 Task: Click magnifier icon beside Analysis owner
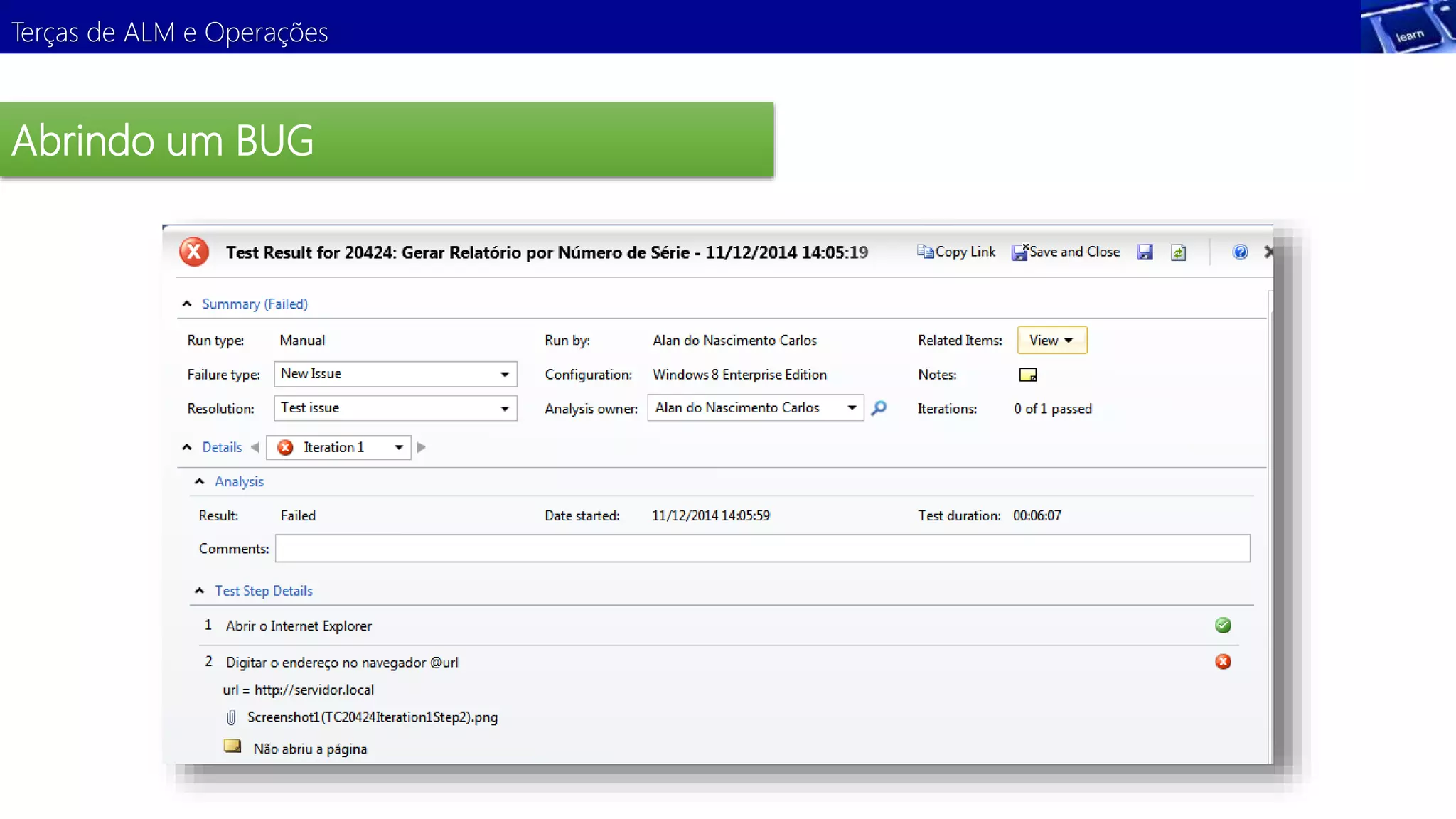point(879,407)
